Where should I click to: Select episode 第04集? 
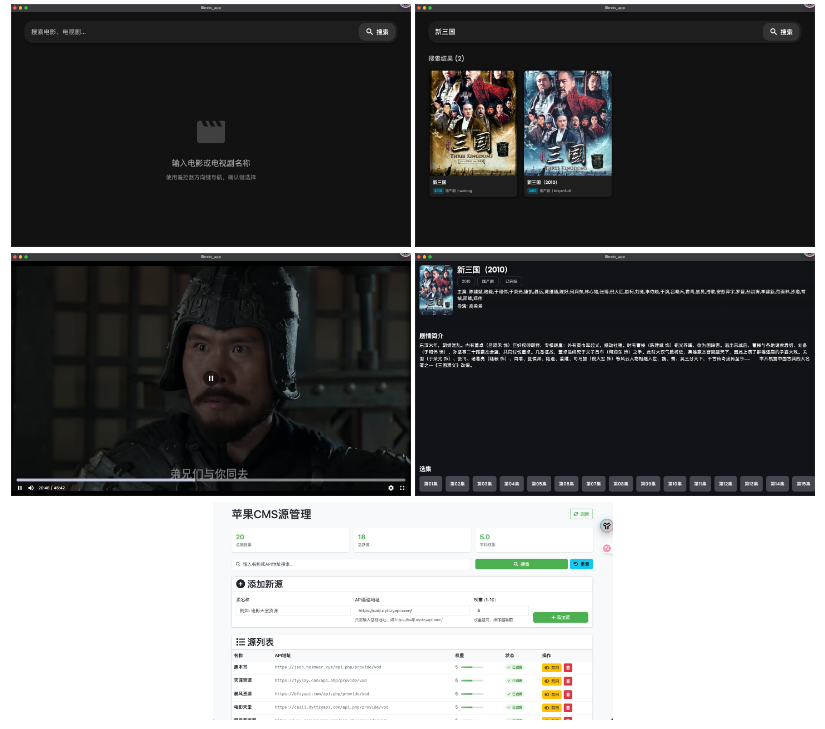[x=511, y=484]
